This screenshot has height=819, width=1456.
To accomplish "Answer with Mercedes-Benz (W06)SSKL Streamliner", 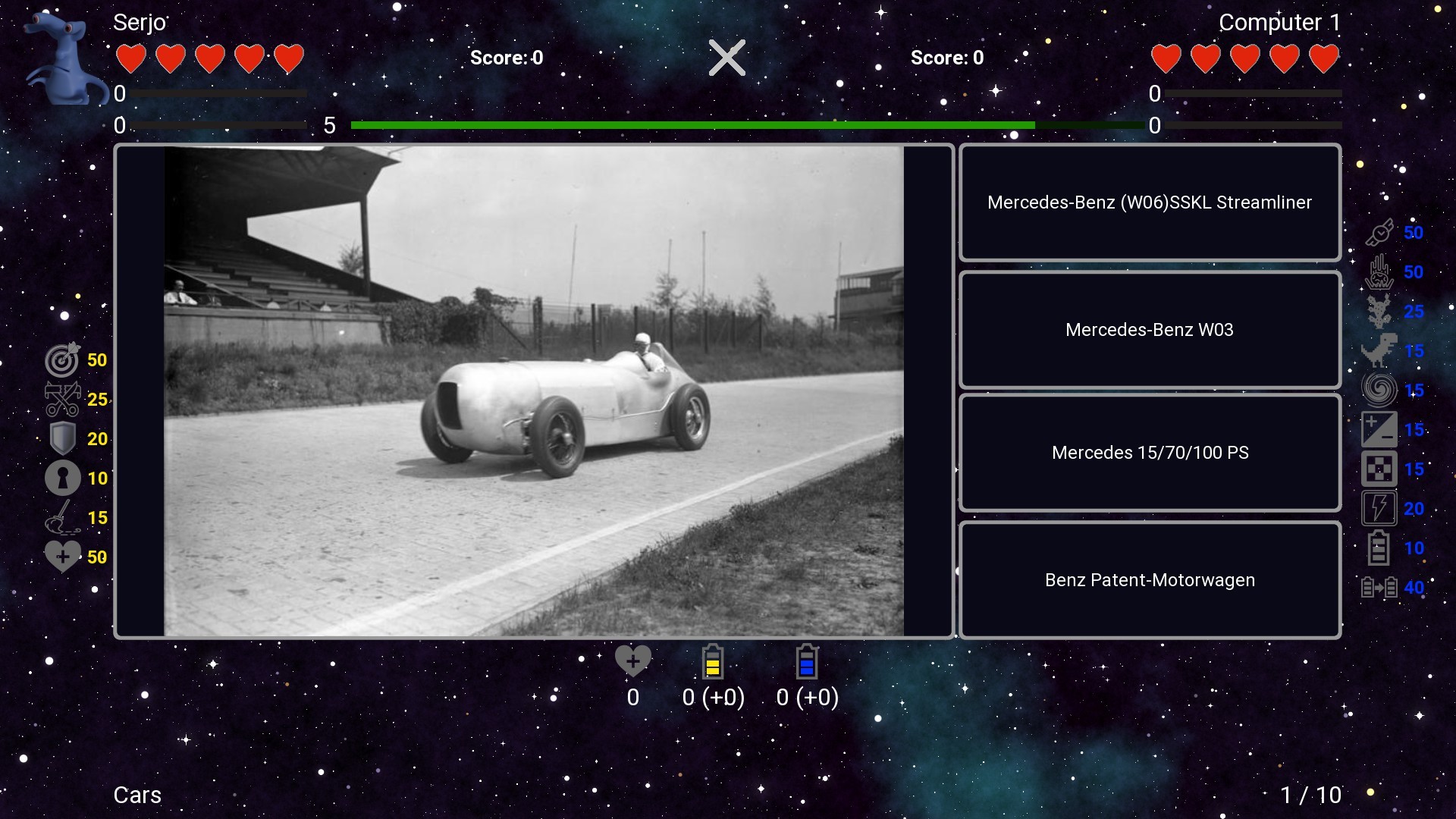I will point(1150,202).
